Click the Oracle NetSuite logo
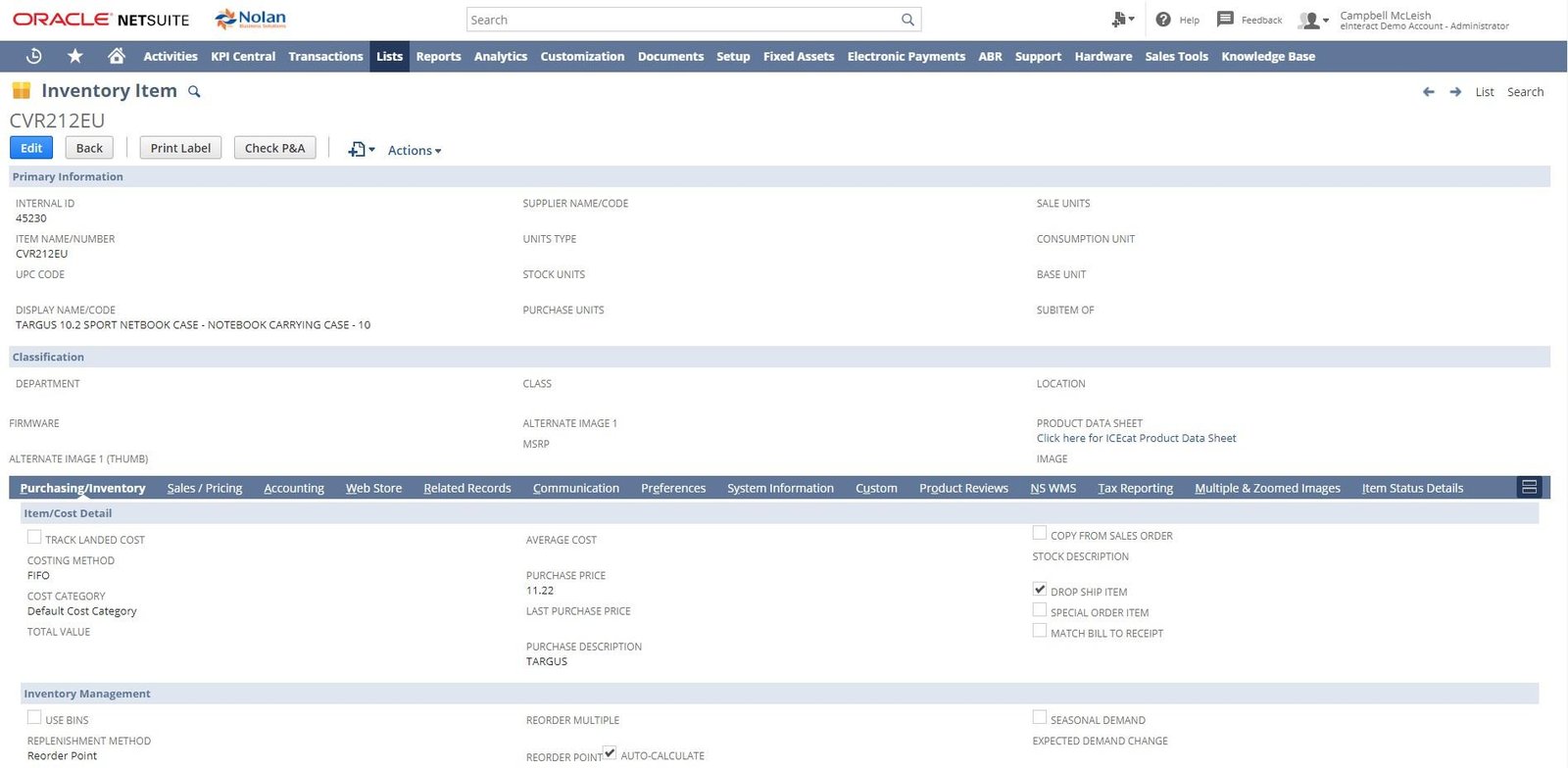 point(101,20)
